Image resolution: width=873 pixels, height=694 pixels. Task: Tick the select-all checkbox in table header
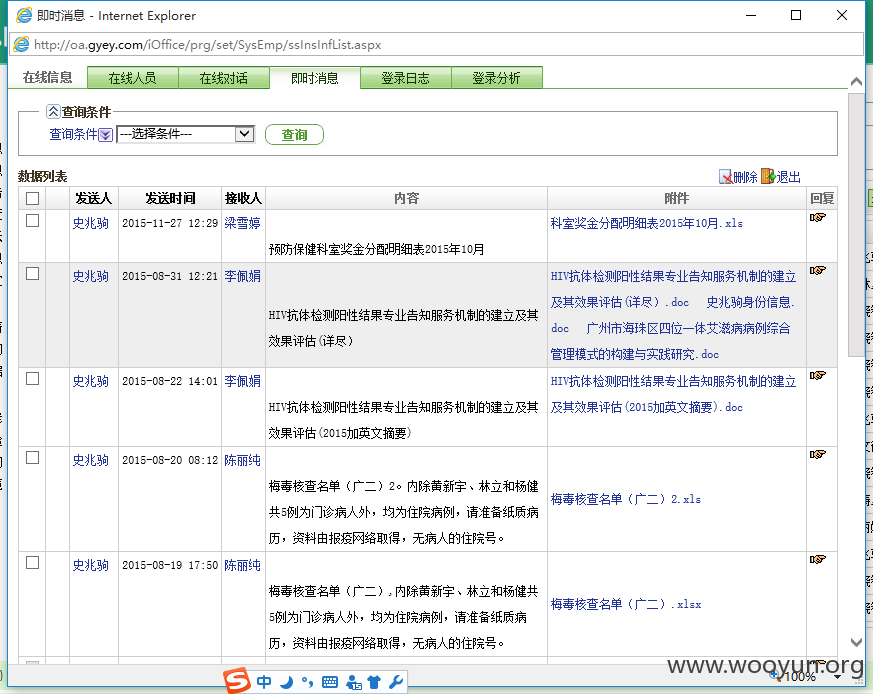point(32,198)
